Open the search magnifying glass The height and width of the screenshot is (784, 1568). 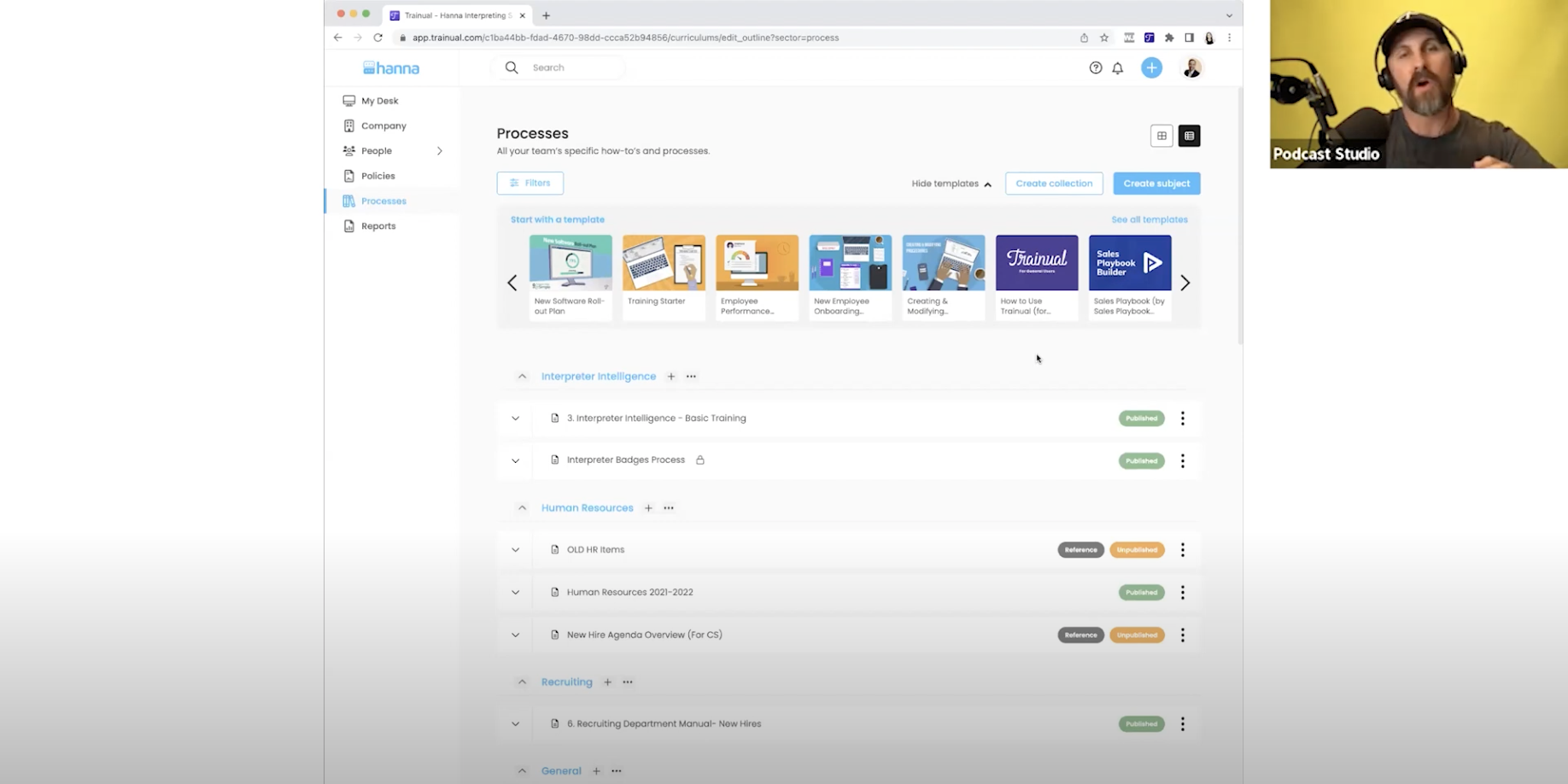[511, 67]
